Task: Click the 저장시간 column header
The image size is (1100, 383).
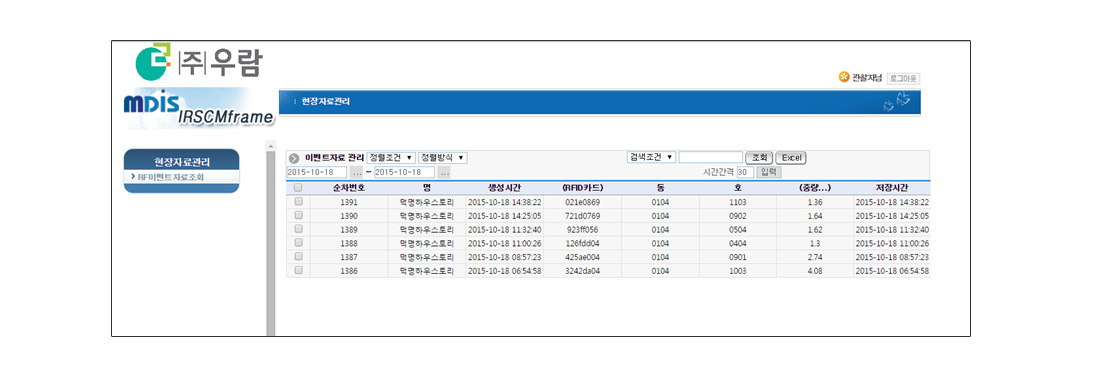Action: pos(892,188)
